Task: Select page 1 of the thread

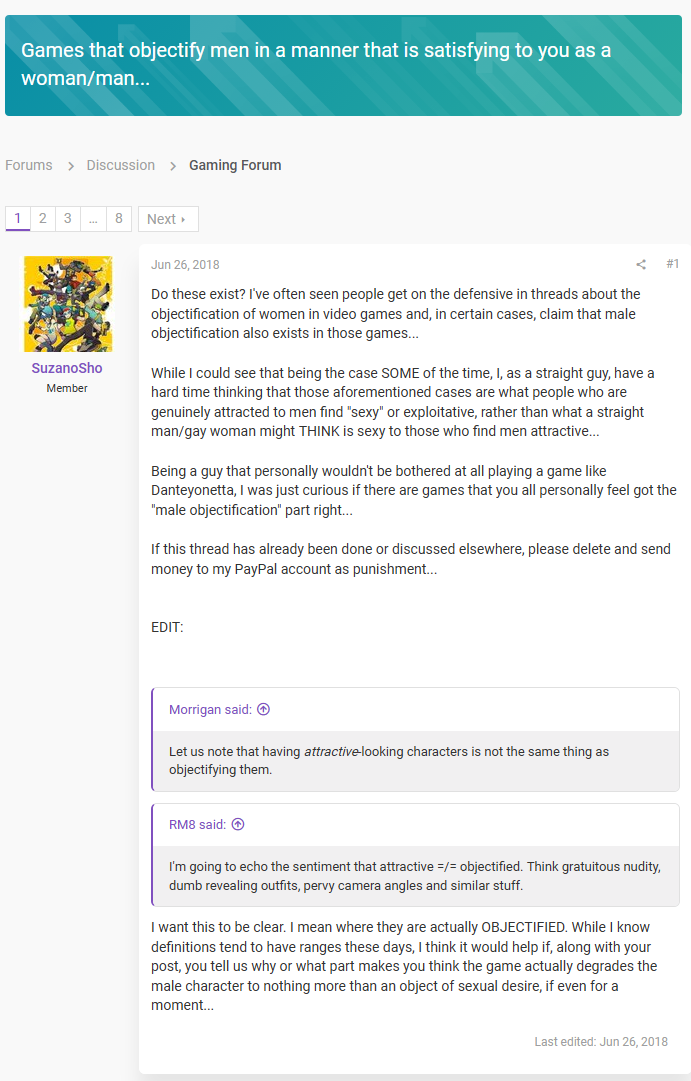Action: (18, 219)
